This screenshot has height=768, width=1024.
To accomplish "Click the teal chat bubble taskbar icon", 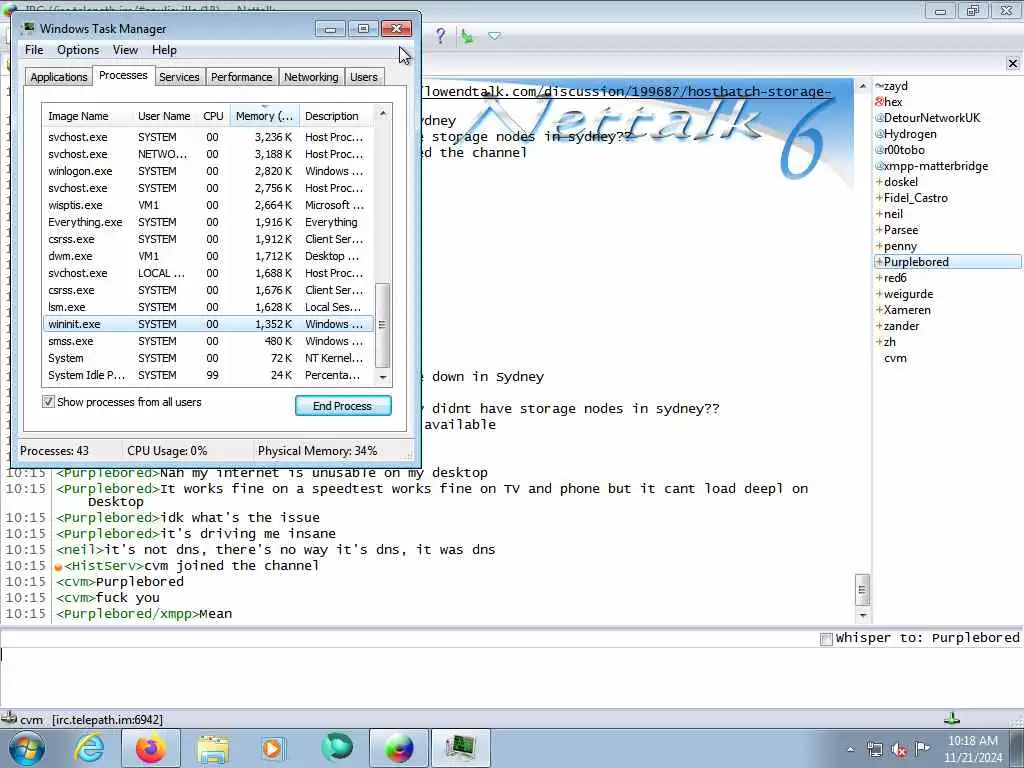I will [x=337, y=748].
